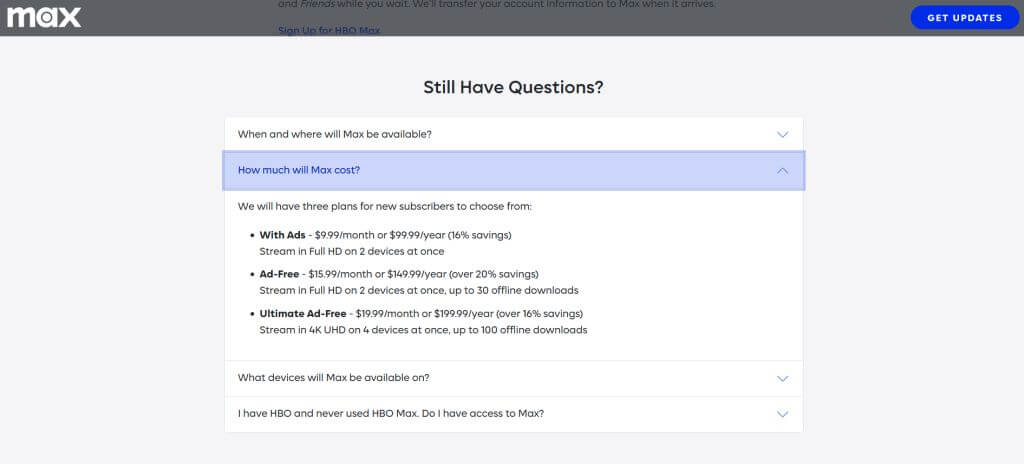1024x464 pixels.
Task: Collapse the "How much will Max cost?" chevron
Action: 782,170
